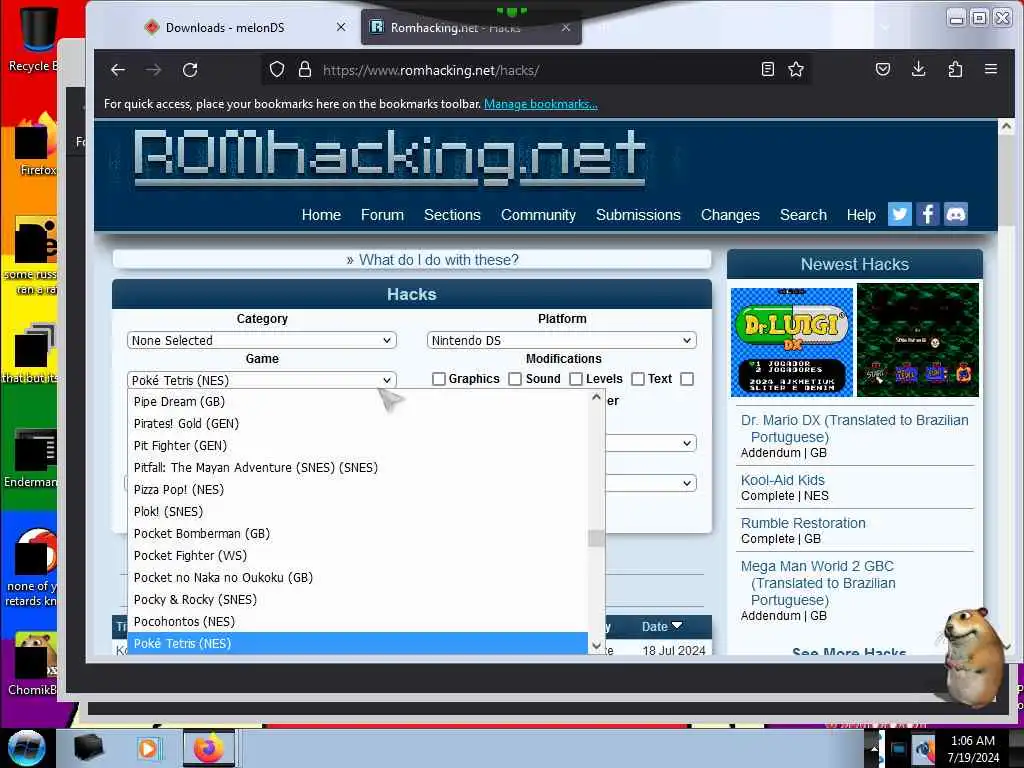Open the Home nav menu item
Viewport: 1024px width, 768px height.
coord(321,215)
